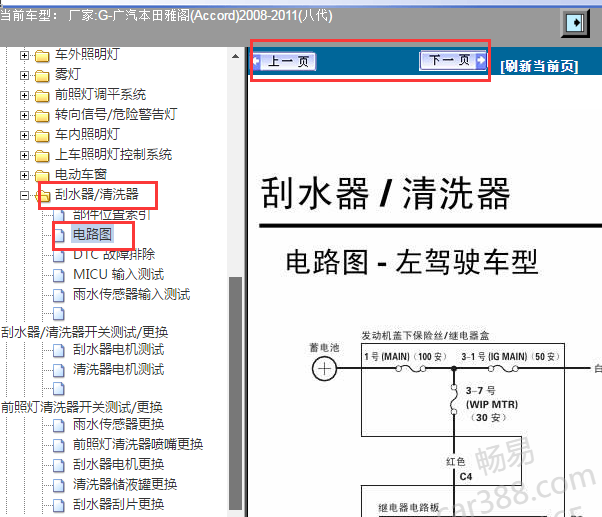The height and width of the screenshot is (517, 602).
Task: Open the 电动车窗 tree entry
Action: click(x=81, y=174)
